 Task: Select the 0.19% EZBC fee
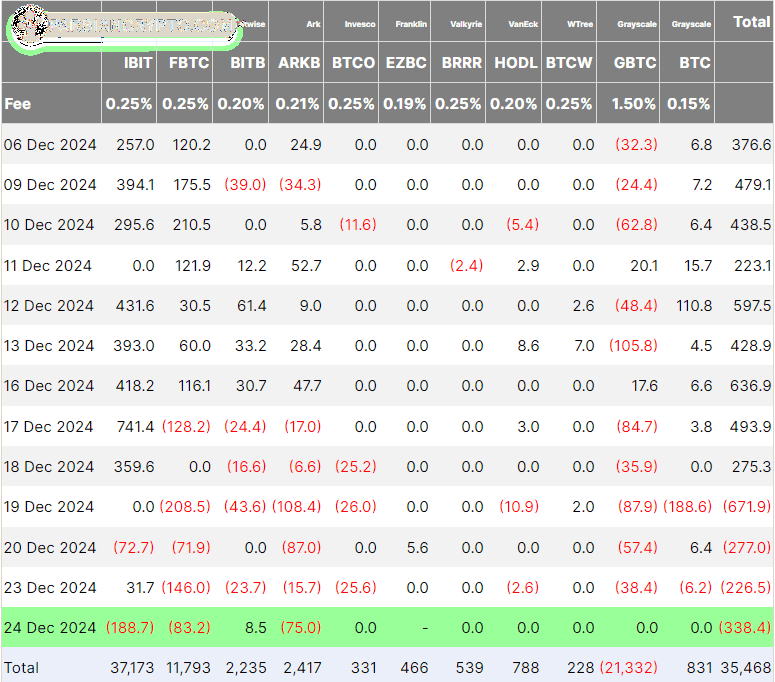(x=404, y=104)
